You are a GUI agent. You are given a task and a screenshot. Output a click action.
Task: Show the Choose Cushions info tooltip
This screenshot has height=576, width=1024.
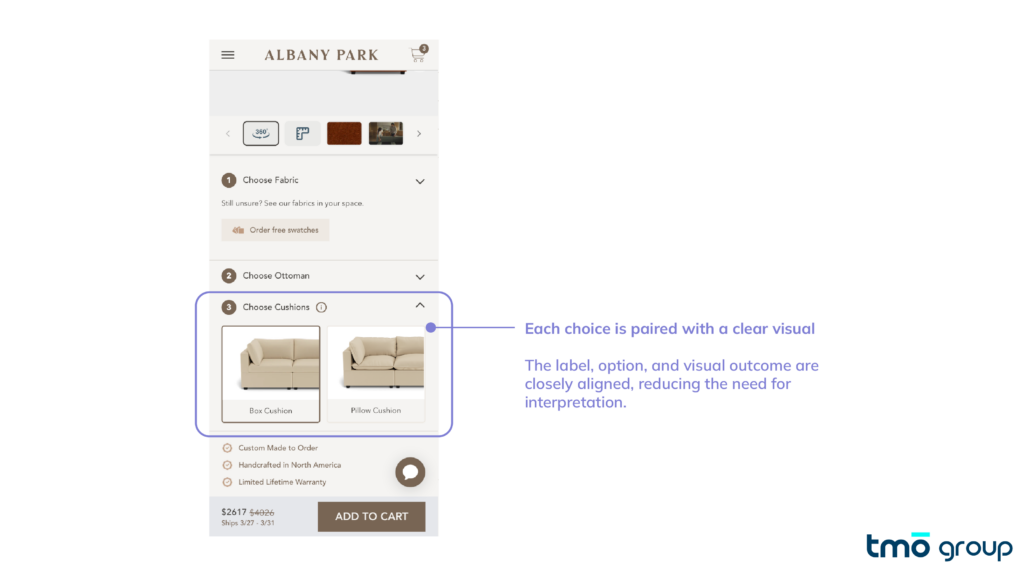(x=321, y=307)
